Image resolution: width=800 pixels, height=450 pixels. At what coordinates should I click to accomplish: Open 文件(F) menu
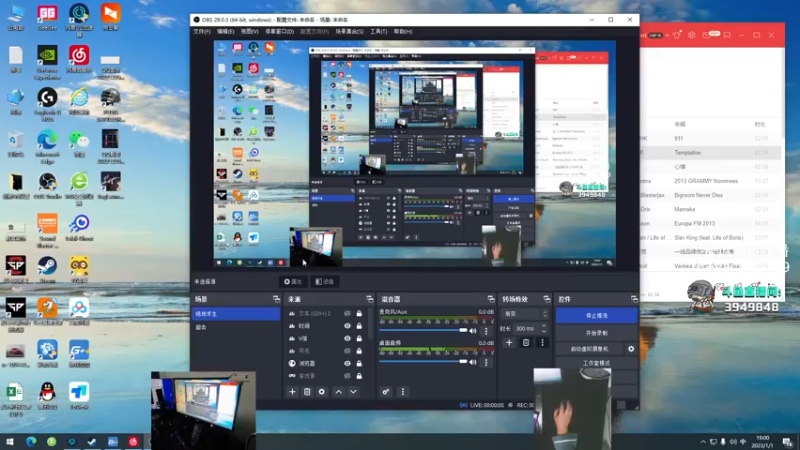click(202, 32)
